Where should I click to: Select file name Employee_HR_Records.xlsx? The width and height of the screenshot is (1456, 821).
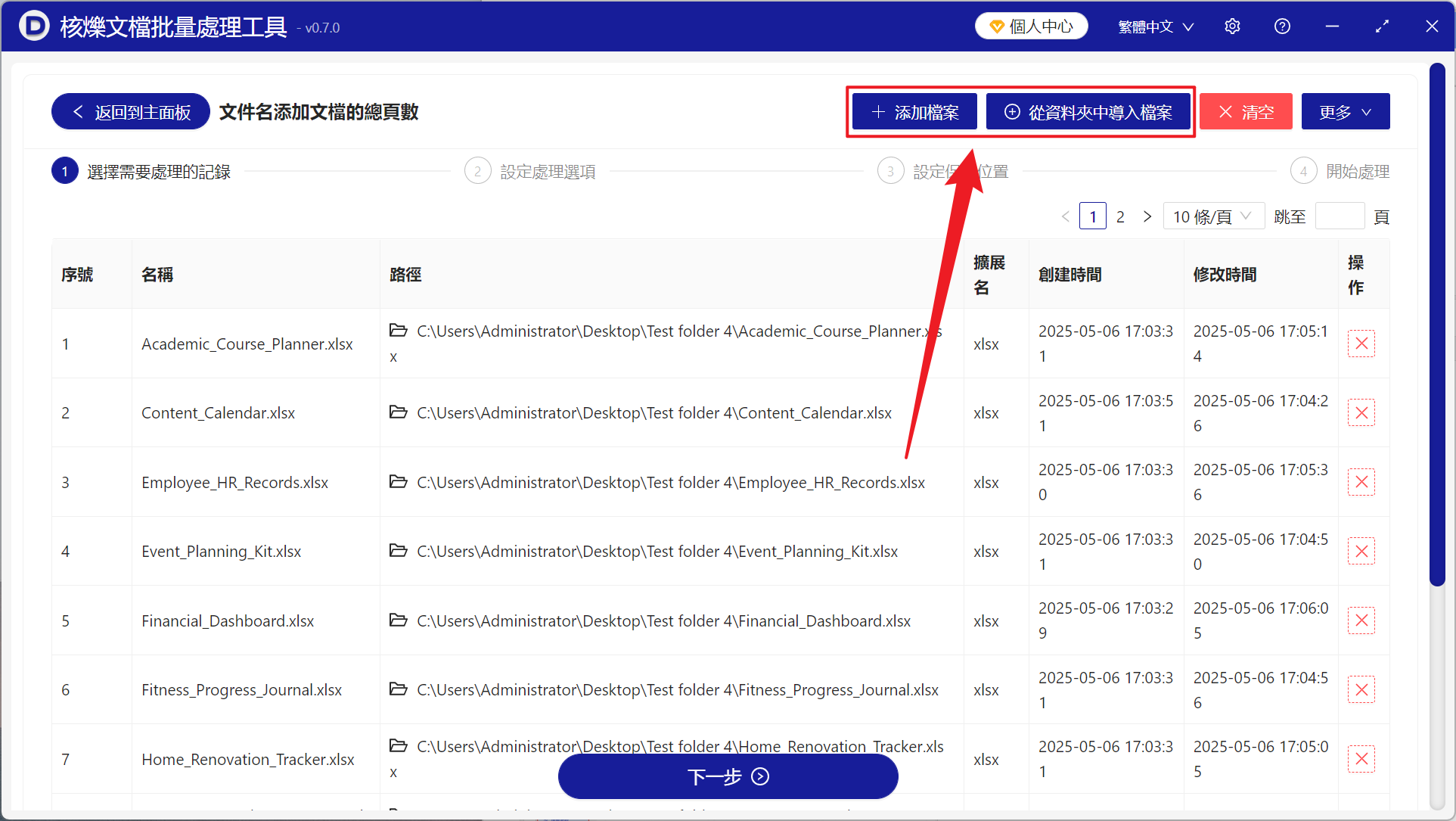point(234,483)
